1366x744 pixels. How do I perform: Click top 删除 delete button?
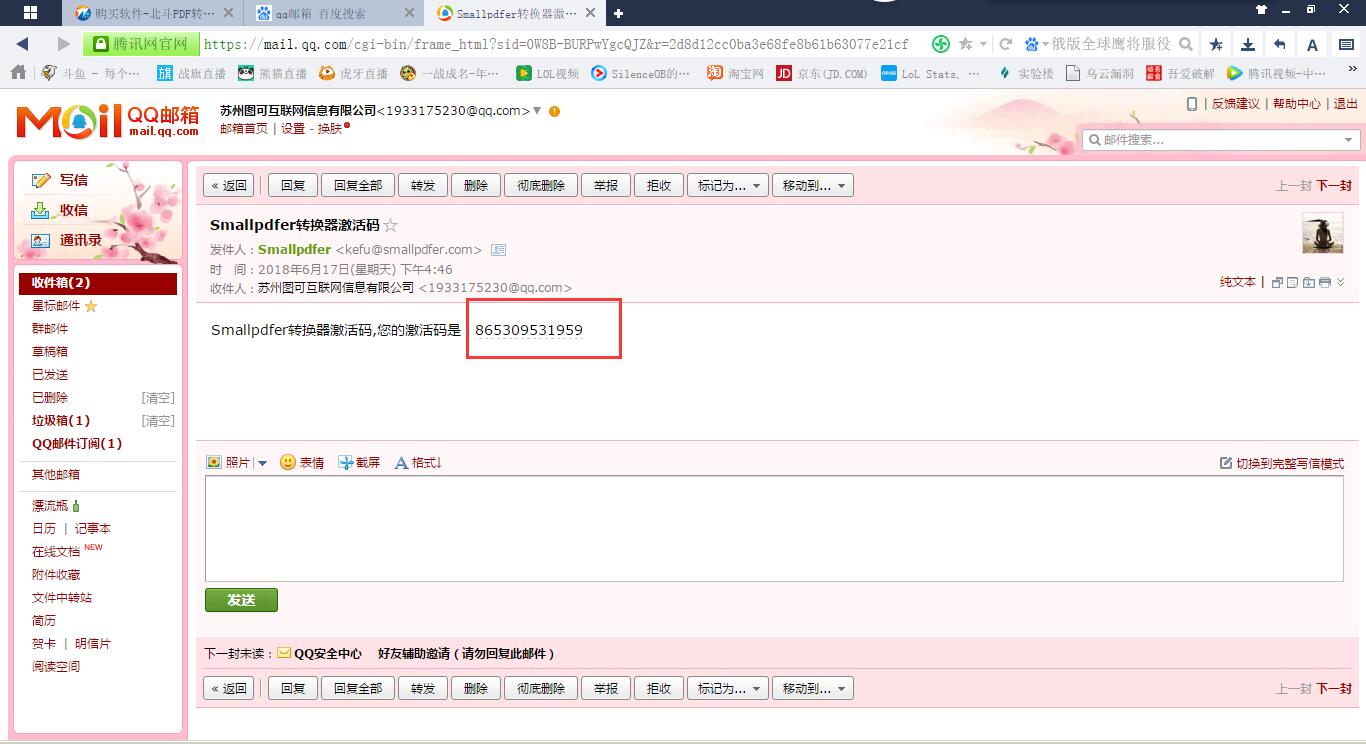pyautogui.click(x=476, y=185)
